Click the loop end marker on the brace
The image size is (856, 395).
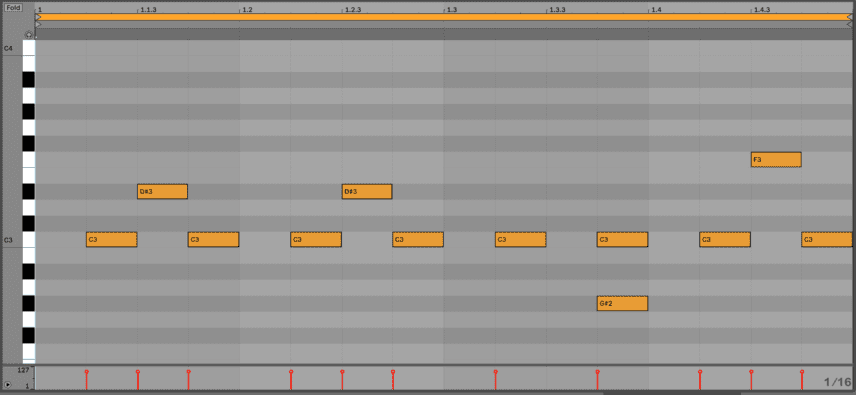point(849,17)
